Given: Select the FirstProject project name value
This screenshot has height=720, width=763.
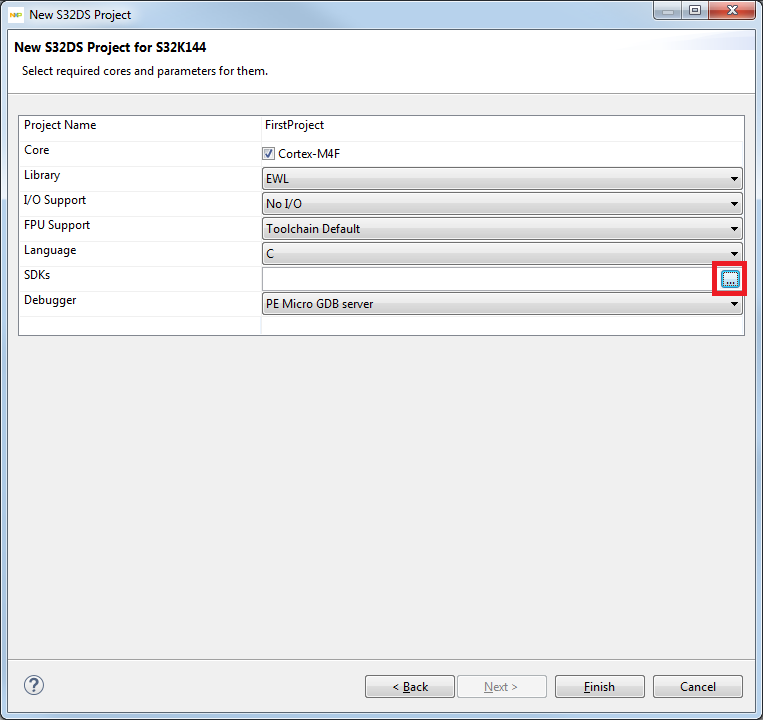Looking at the screenshot, I should coord(294,125).
